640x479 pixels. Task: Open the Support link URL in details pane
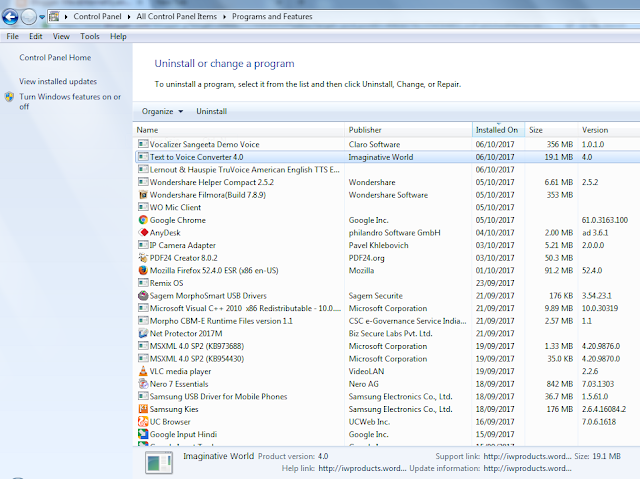click(527, 456)
